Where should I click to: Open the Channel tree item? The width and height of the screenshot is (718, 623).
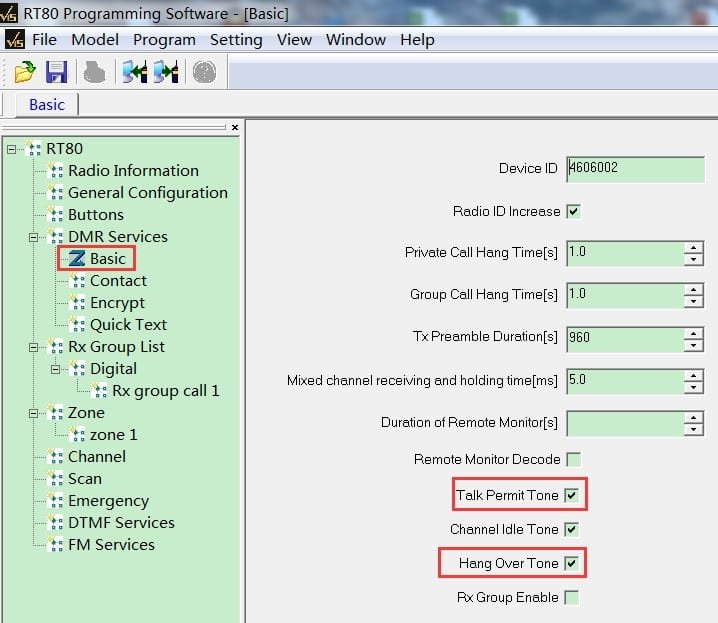point(97,456)
